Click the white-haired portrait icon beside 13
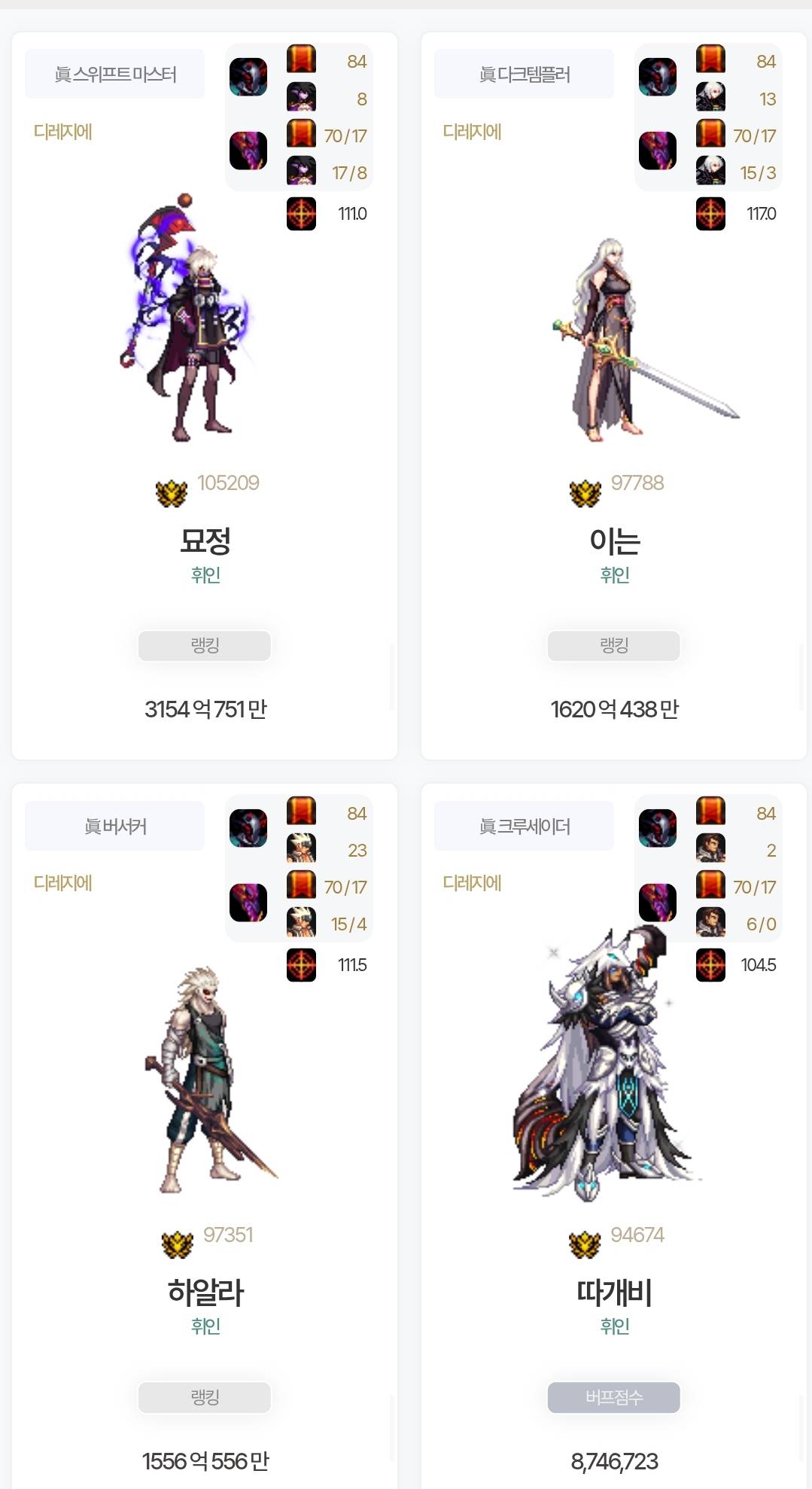 (x=710, y=96)
